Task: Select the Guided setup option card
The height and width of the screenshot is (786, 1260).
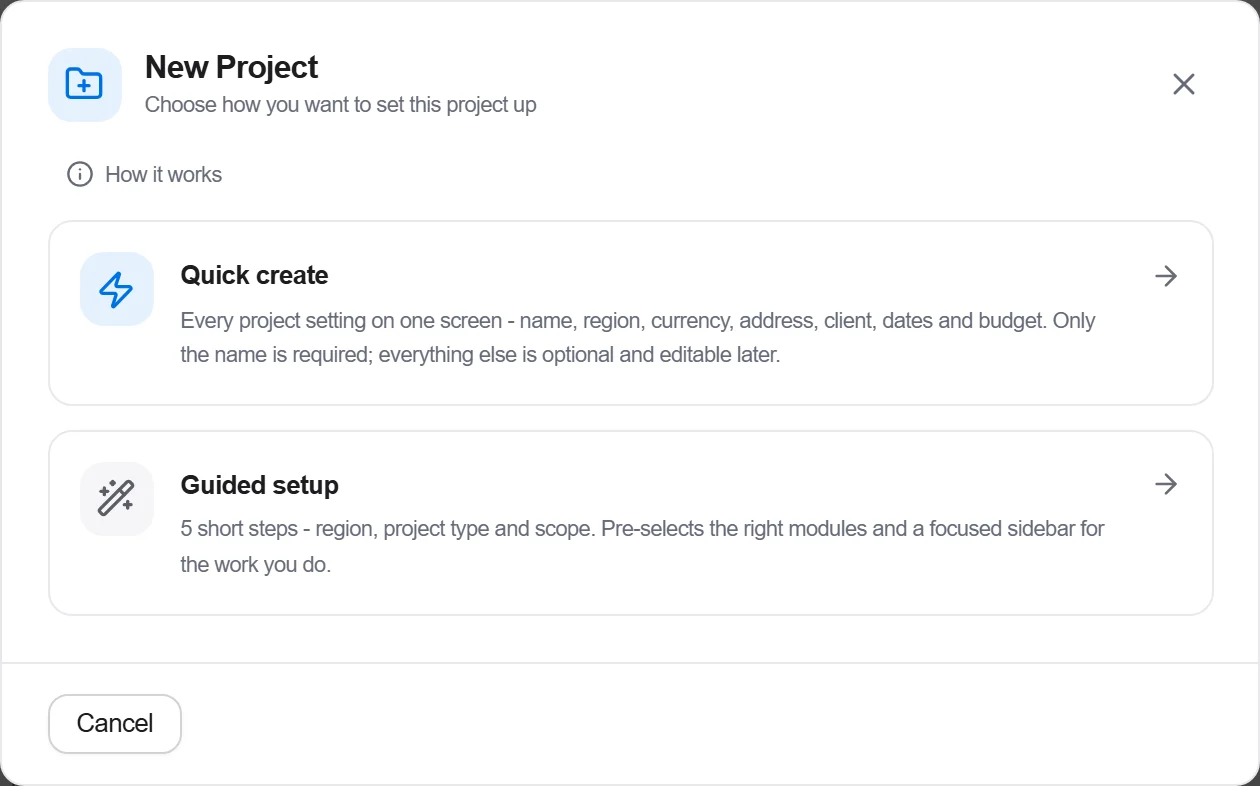Action: pos(631,523)
